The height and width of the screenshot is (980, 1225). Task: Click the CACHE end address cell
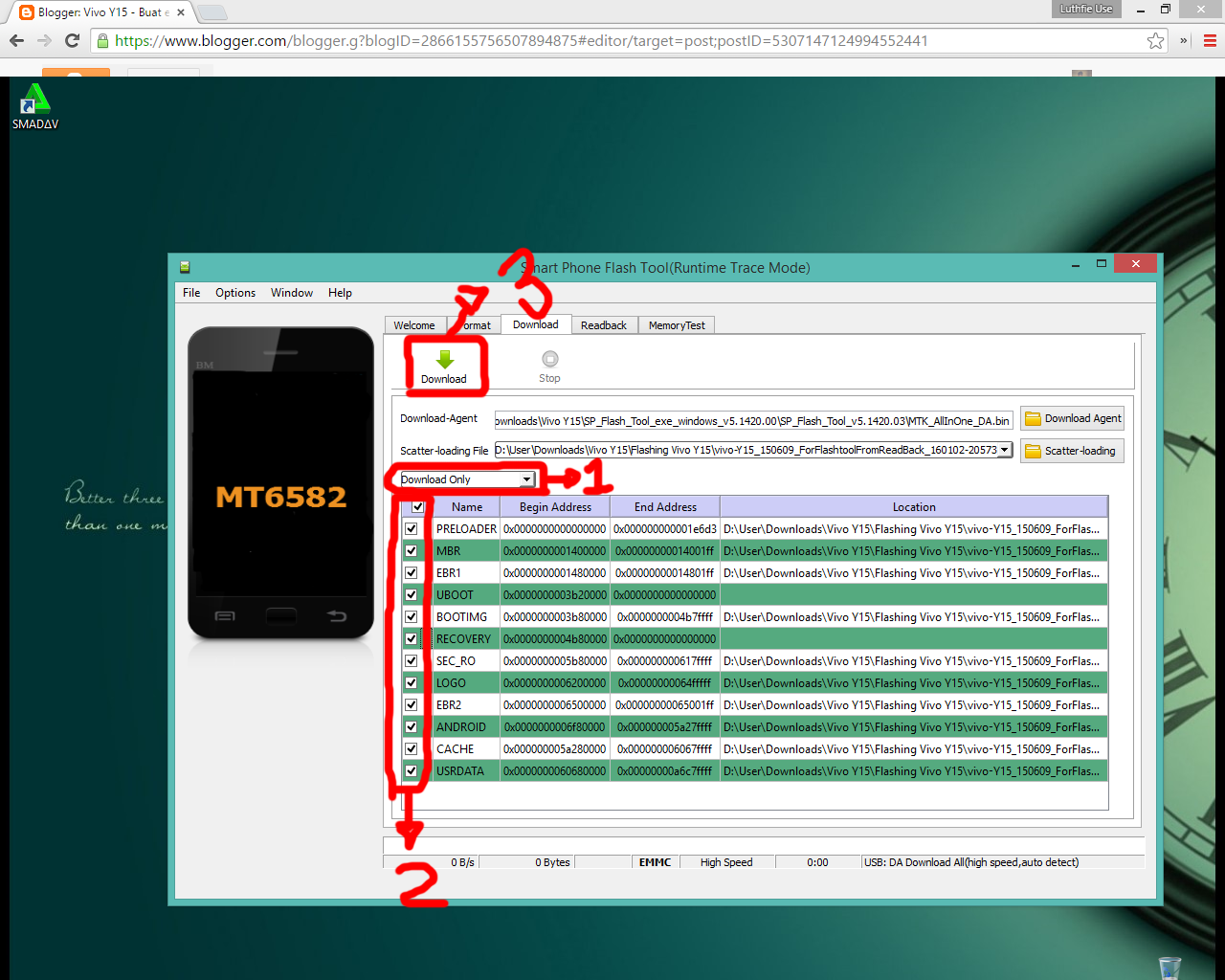coord(665,749)
